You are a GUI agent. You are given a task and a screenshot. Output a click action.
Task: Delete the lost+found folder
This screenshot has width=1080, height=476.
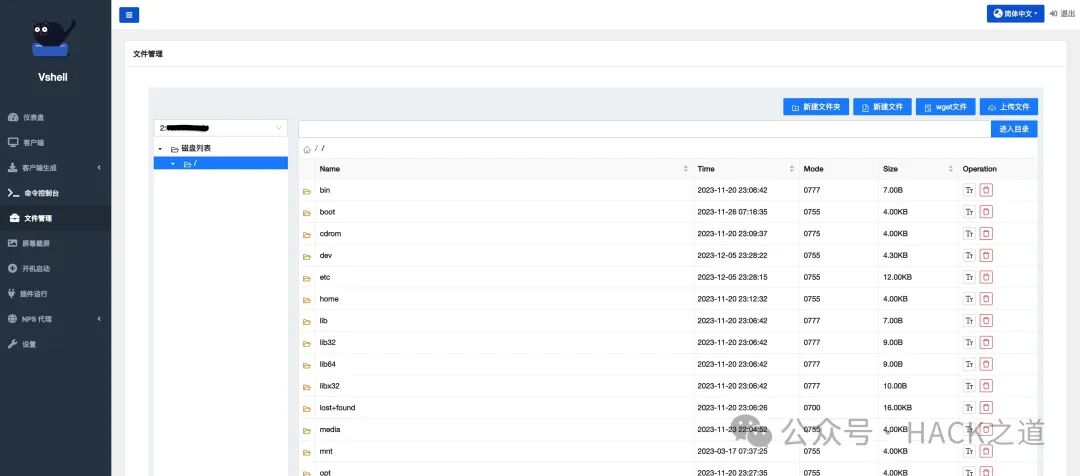[x=986, y=408]
